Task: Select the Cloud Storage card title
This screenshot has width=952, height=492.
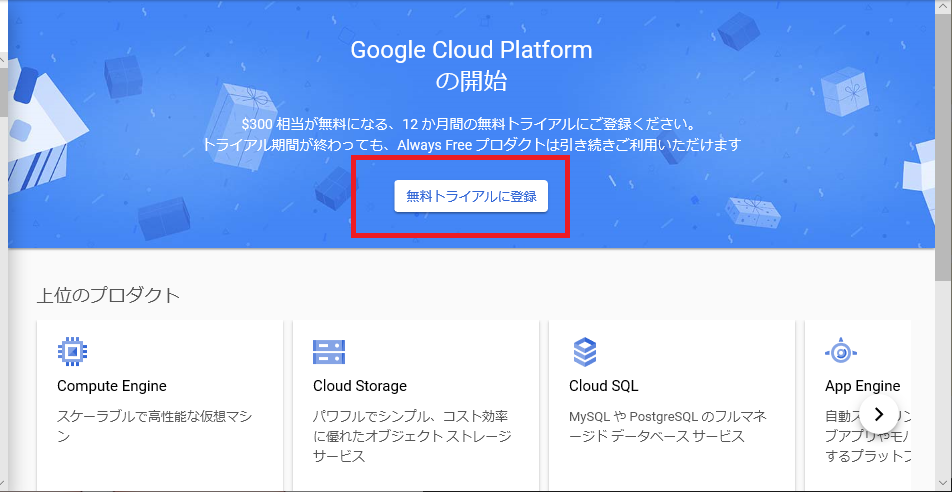Action: 360,386
